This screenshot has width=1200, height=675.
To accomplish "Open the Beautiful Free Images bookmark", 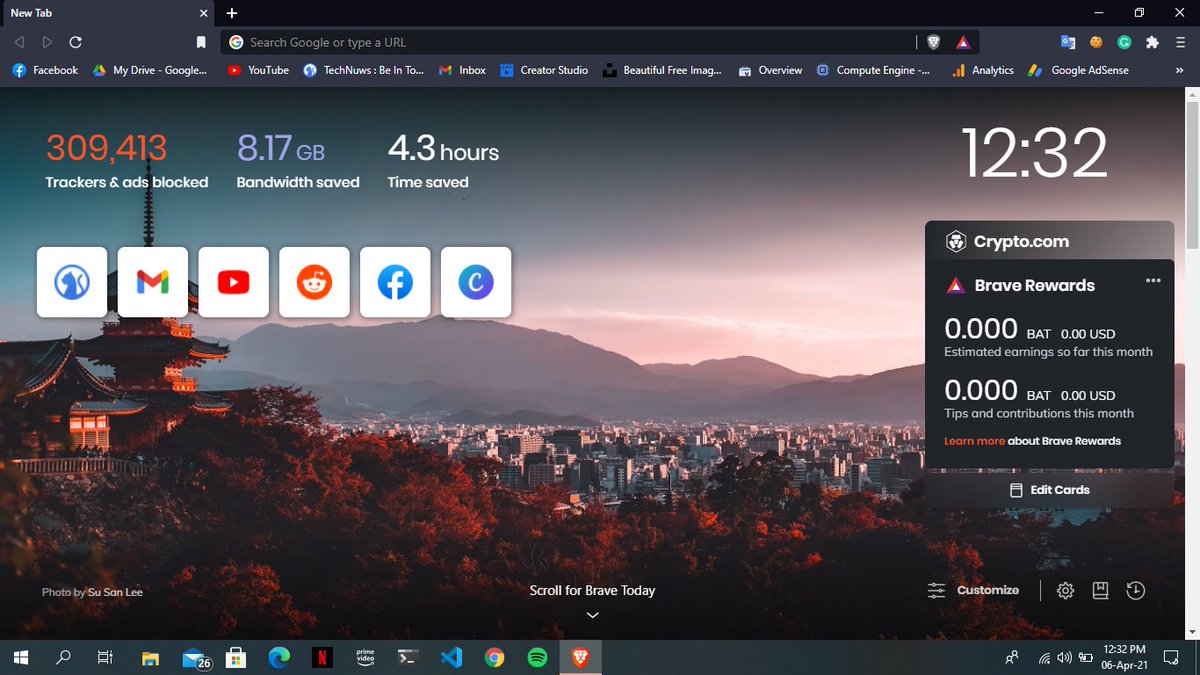I will [662, 70].
